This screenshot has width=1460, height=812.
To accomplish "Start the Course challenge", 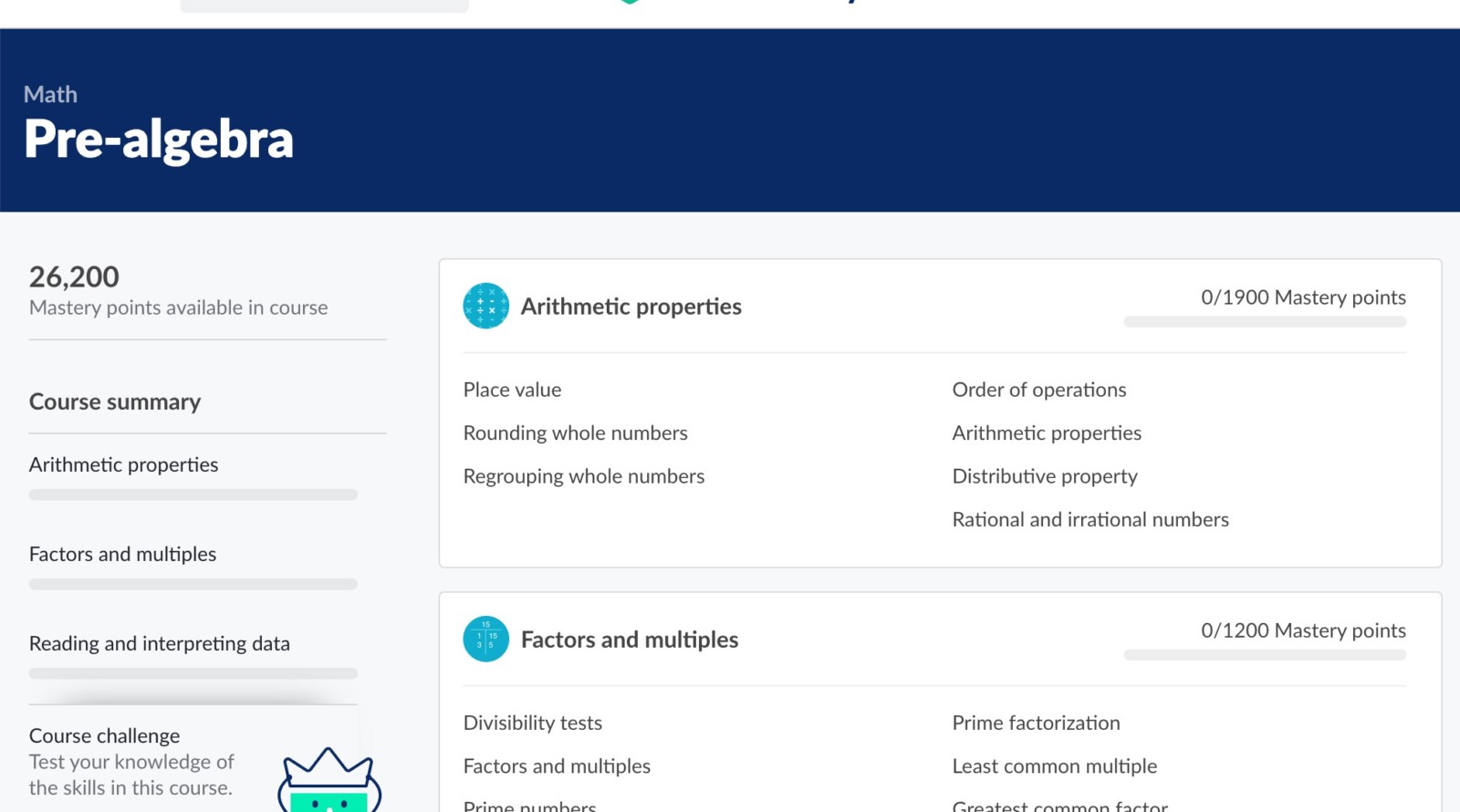I will (x=104, y=736).
